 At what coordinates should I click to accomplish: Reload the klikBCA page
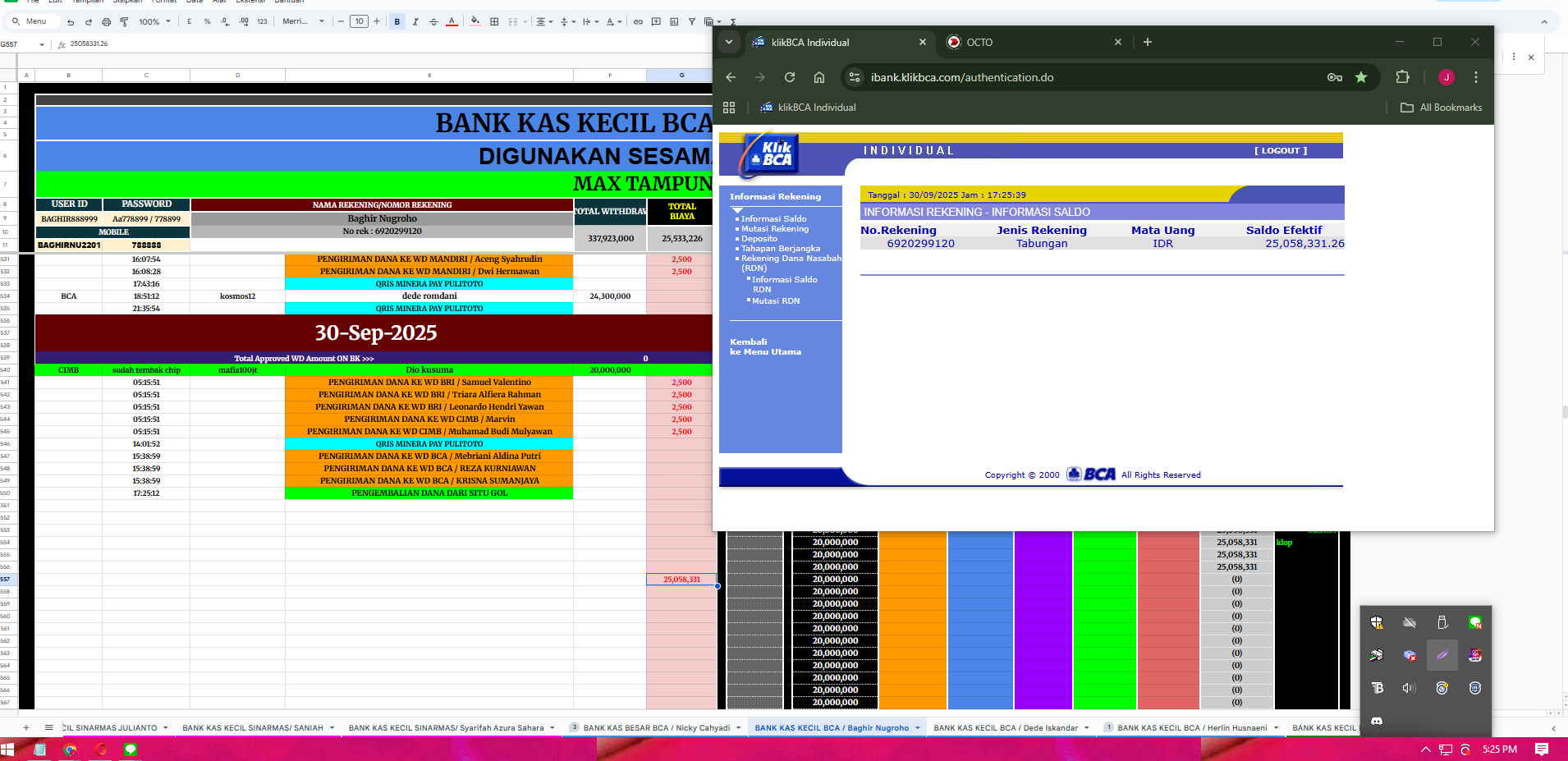[790, 77]
